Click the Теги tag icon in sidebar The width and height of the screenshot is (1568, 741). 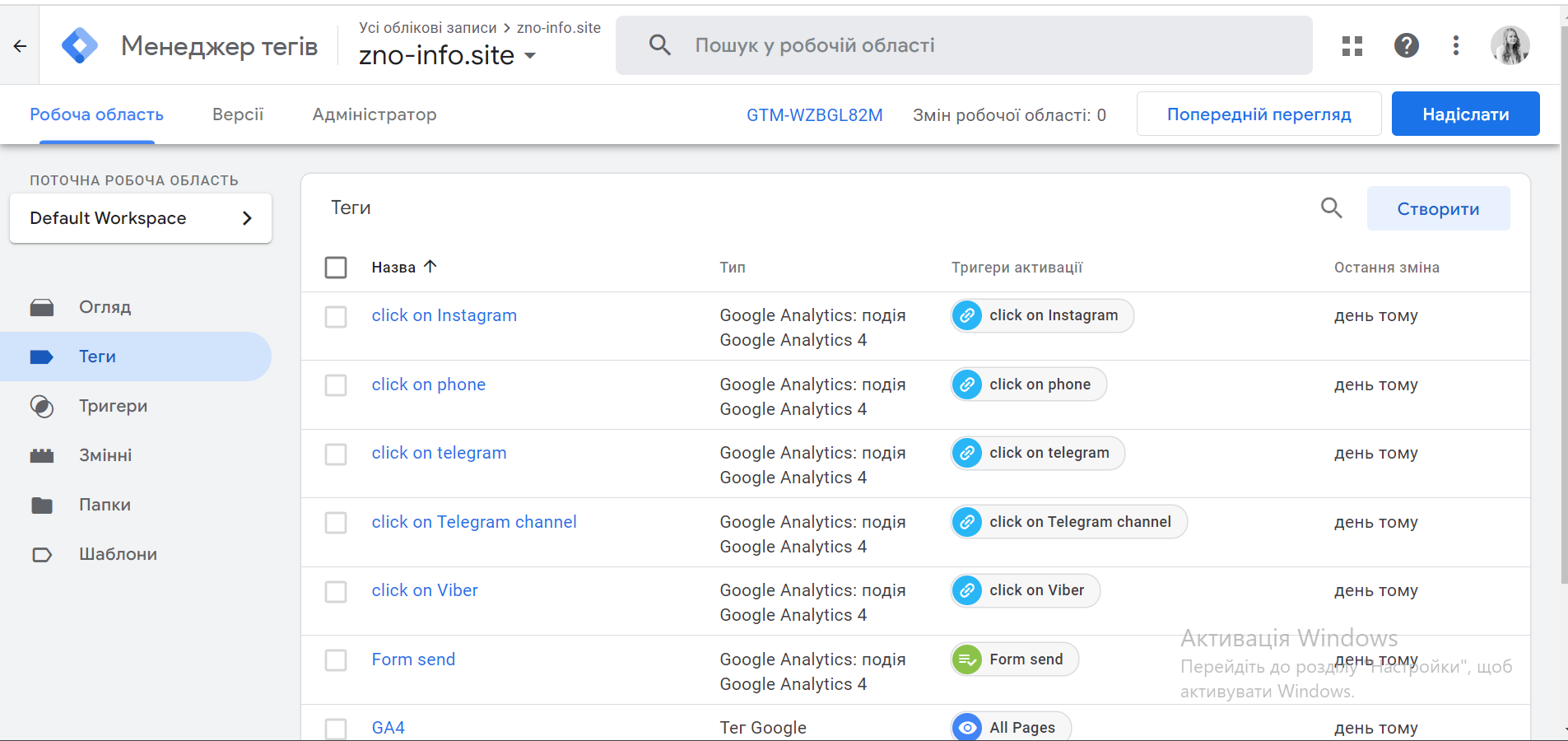(42, 357)
